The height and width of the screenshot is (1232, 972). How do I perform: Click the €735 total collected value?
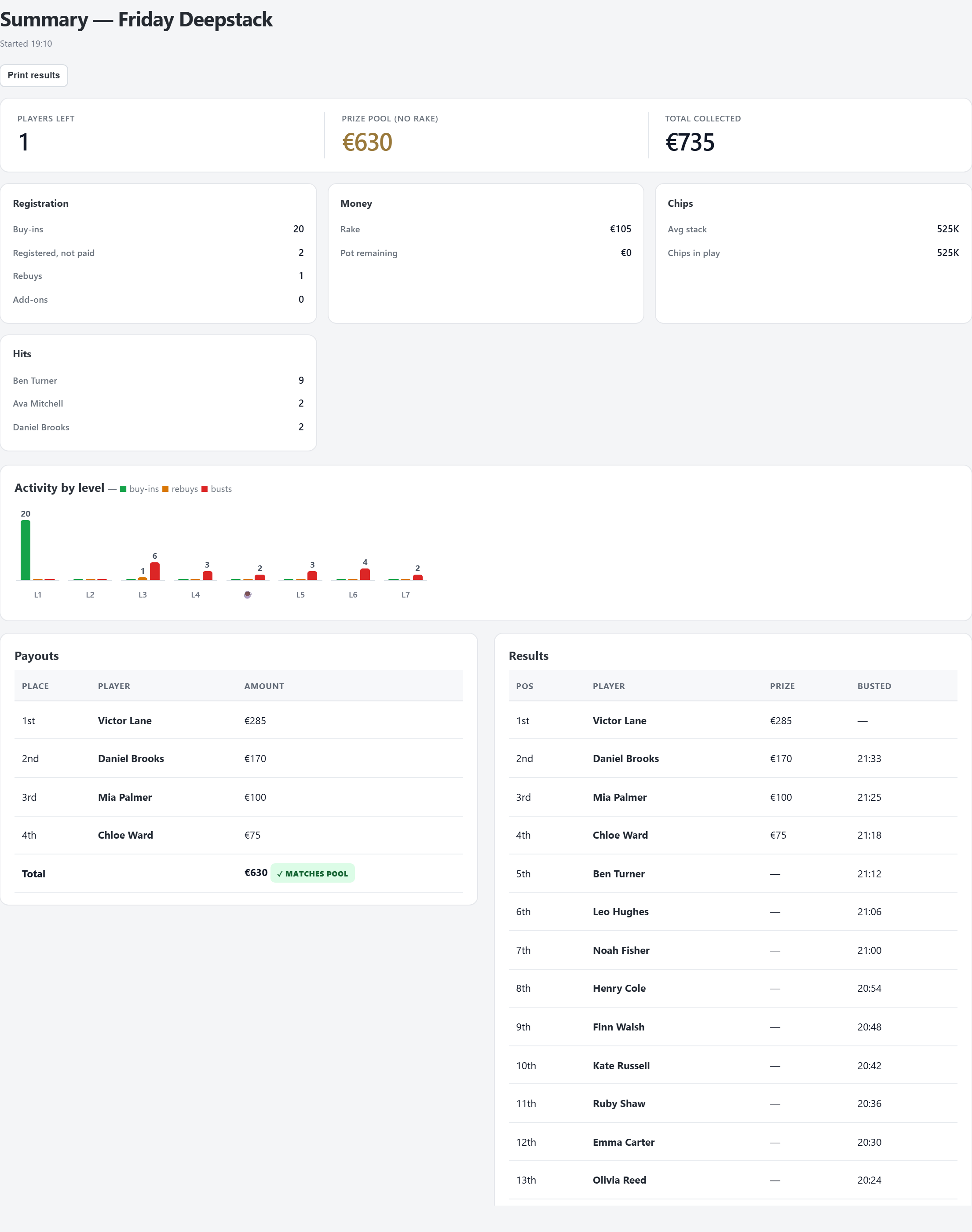click(690, 142)
